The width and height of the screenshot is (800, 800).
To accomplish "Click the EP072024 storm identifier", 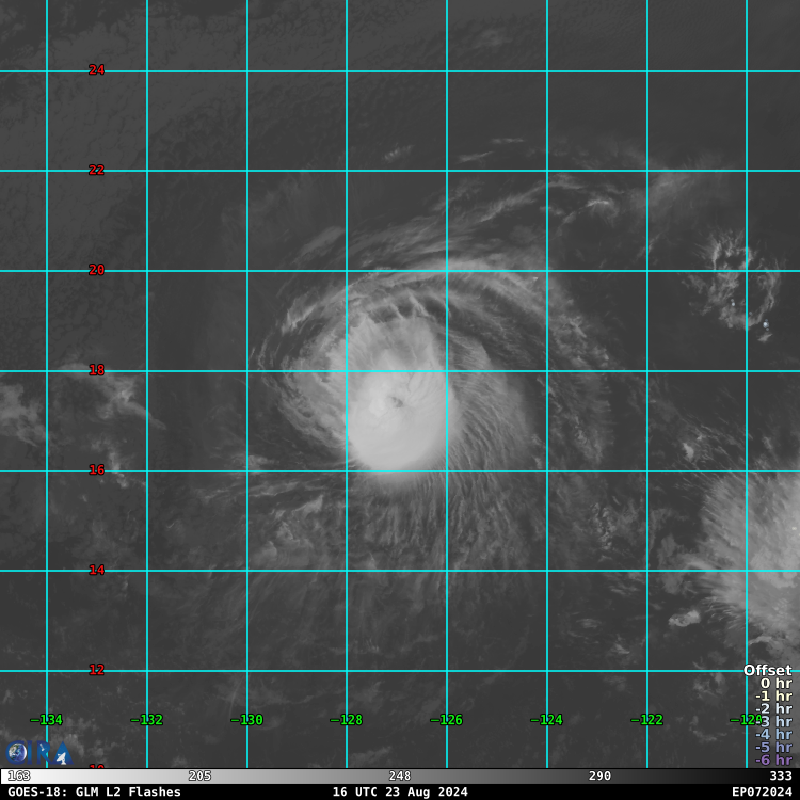I will 761,792.
